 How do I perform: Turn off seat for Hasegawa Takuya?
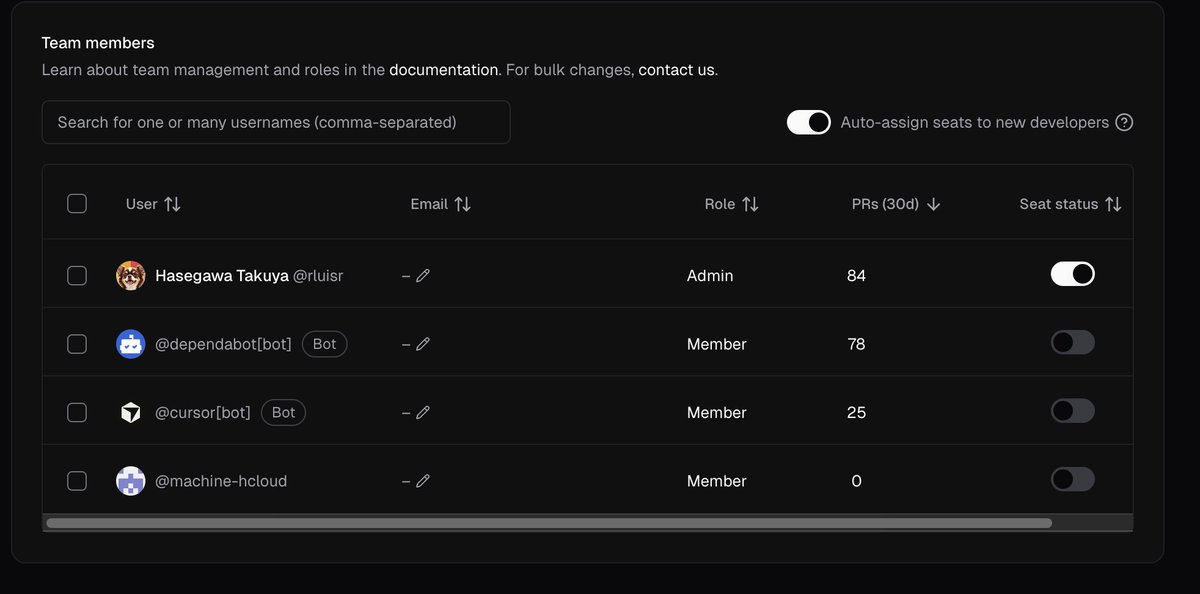(x=1073, y=274)
